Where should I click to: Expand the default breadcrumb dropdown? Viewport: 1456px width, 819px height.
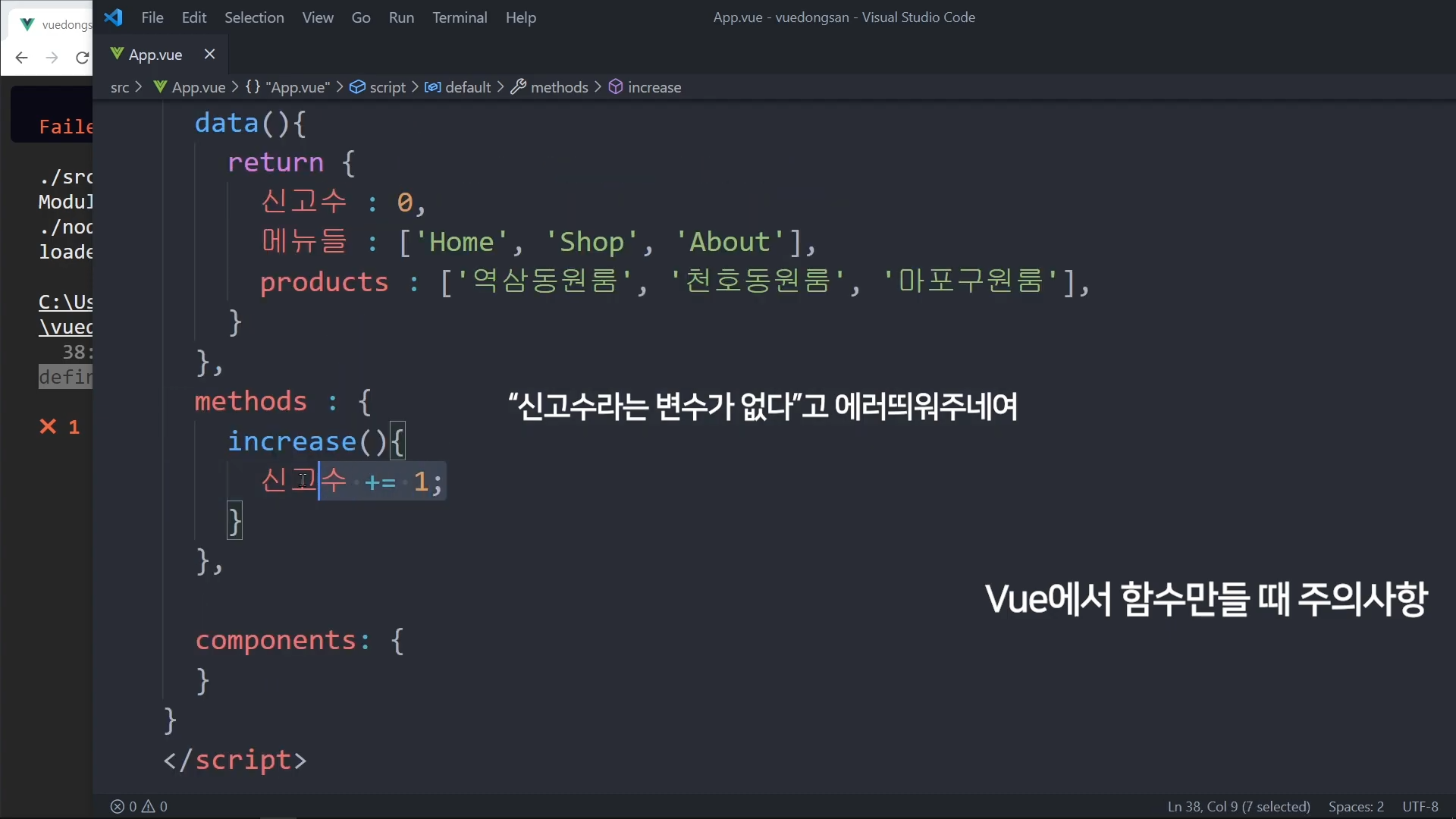pos(467,87)
